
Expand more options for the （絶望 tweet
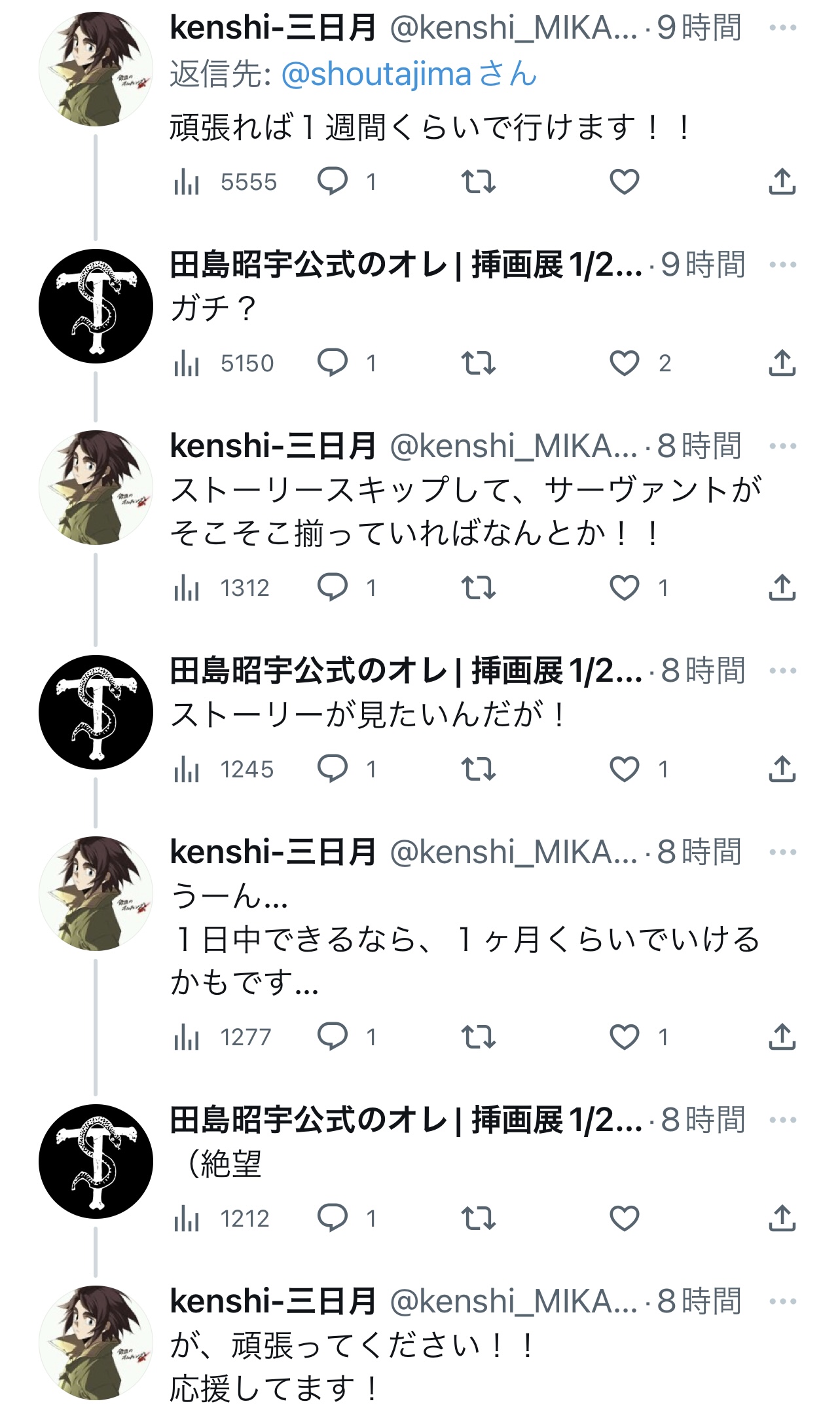pos(782,1120)
